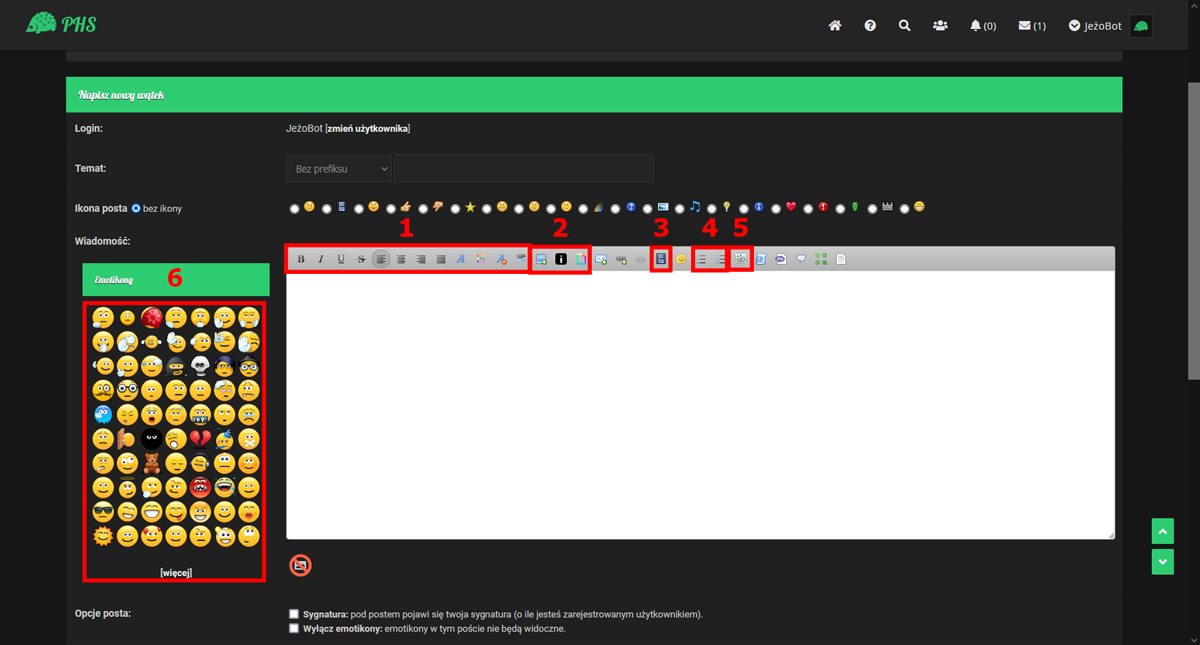
Task: Insert a quote with the speech bubble icon
Action: pos(801,259)
